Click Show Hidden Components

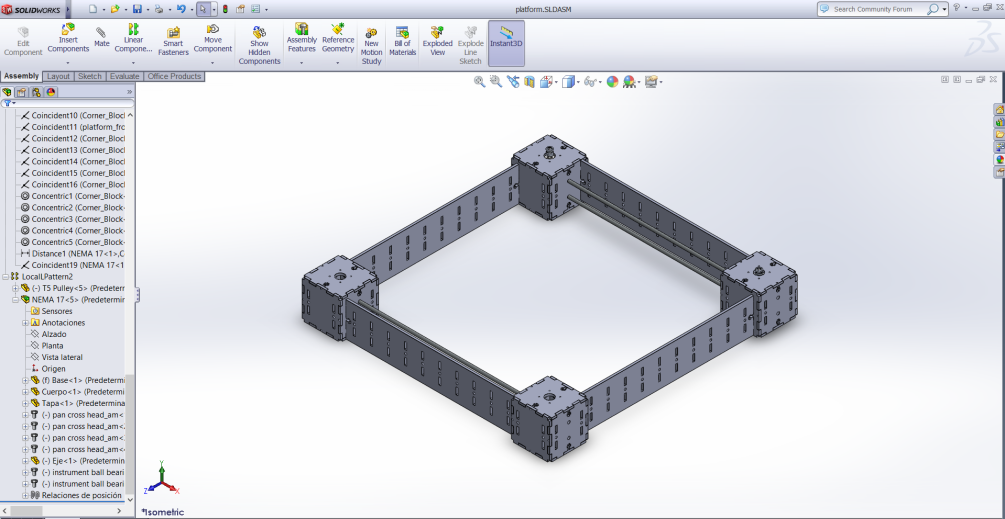259,45
